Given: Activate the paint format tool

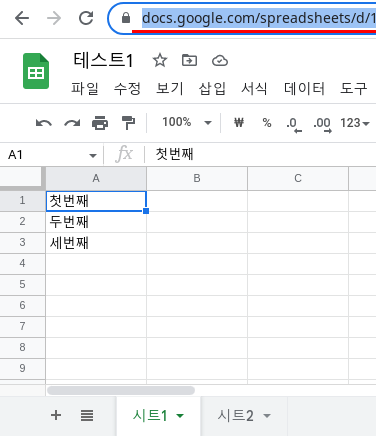Looking at the screenshot, I should [x=128, y=123].
